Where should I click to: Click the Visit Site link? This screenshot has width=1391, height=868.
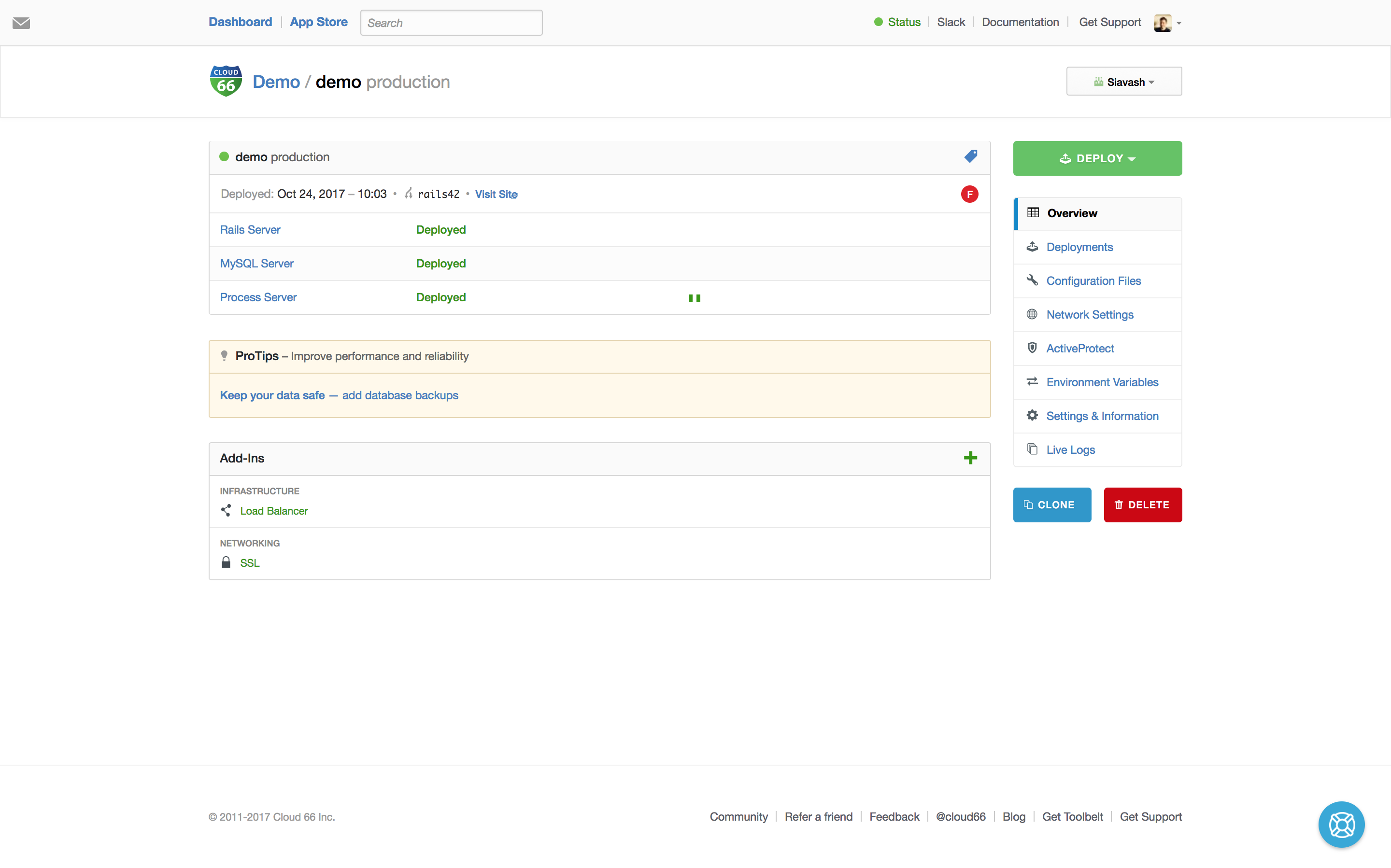(496, 194)
